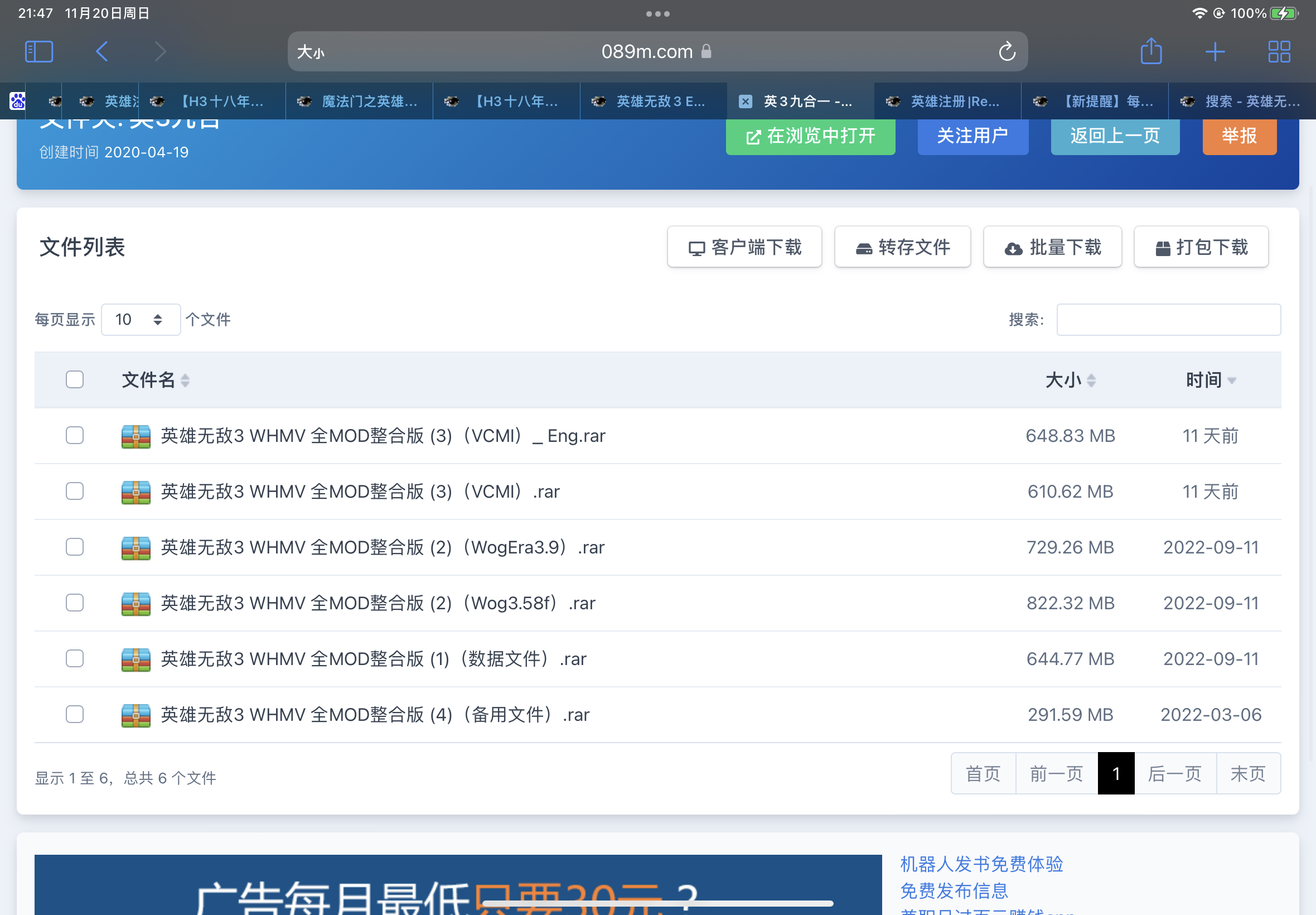Viewport: 1316px width, 915px height.
Task: Click the rar icon of VCMI _ Eng.rar
Action: tap(136, 436)
